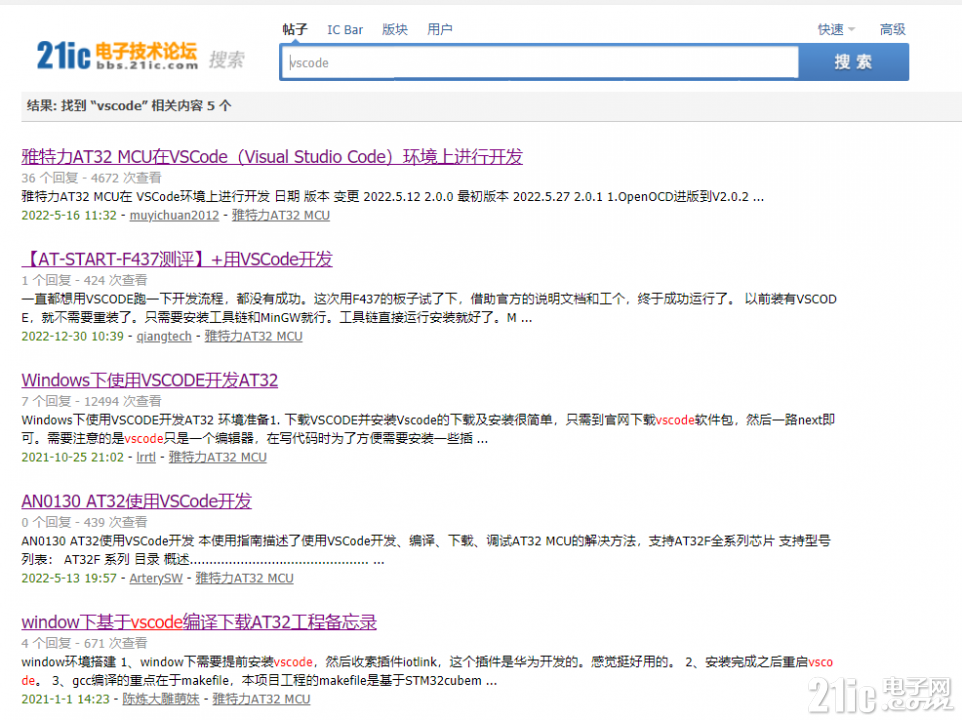Screen dimensions: 962x720
Task: Open 雅特力AT32 MCU board link beside ArterySW
Action: [x=244, y=578]
